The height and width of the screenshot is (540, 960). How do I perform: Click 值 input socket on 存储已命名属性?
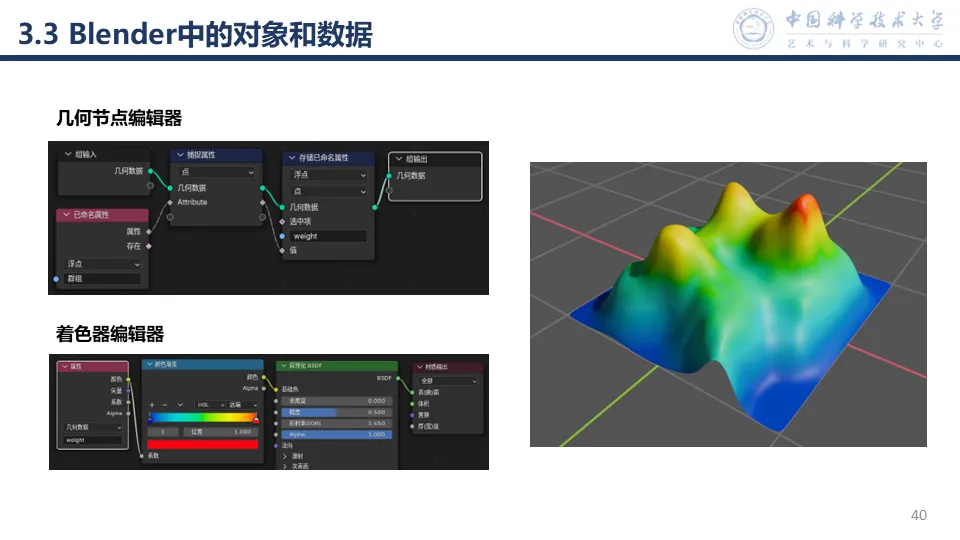[282, 250]
